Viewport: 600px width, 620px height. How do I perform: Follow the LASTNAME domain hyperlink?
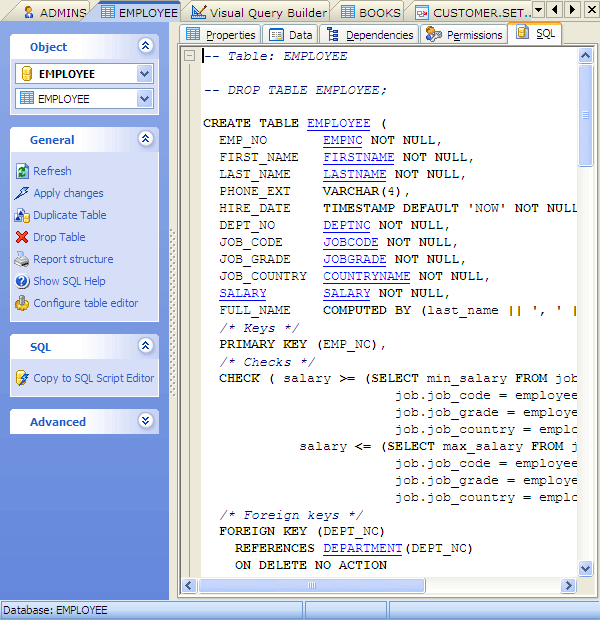(355, 174)
